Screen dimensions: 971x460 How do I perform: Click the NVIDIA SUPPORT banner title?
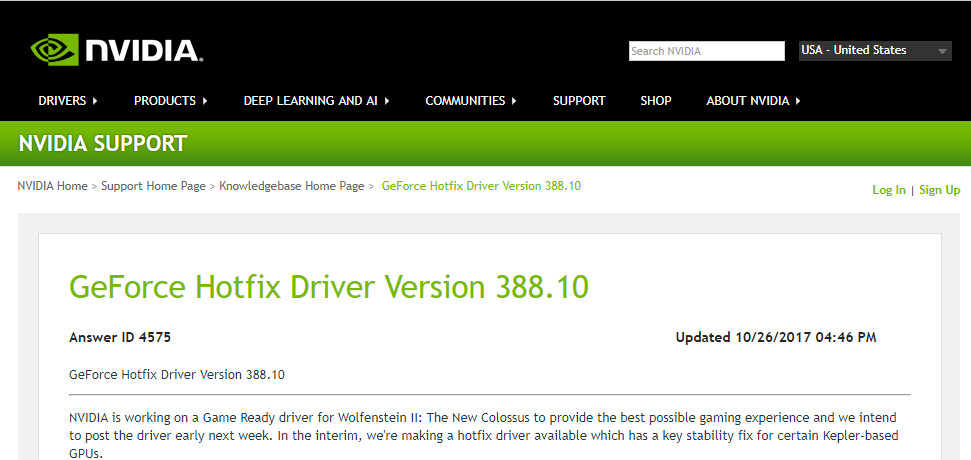103,144
